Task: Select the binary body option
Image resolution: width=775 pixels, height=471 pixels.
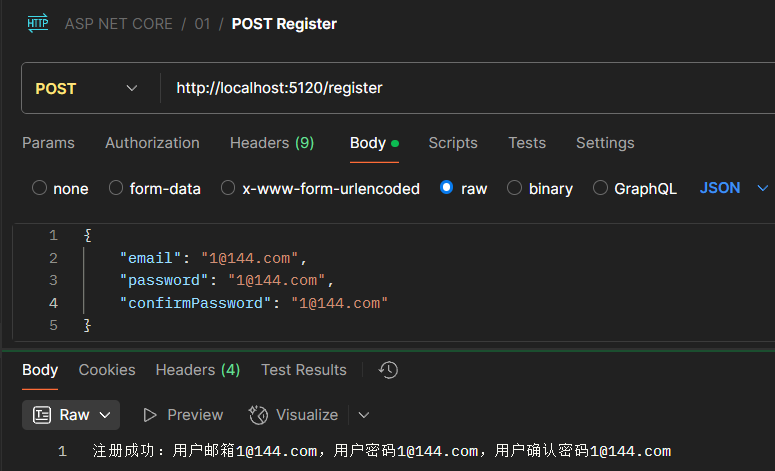Action: point(515,188)
